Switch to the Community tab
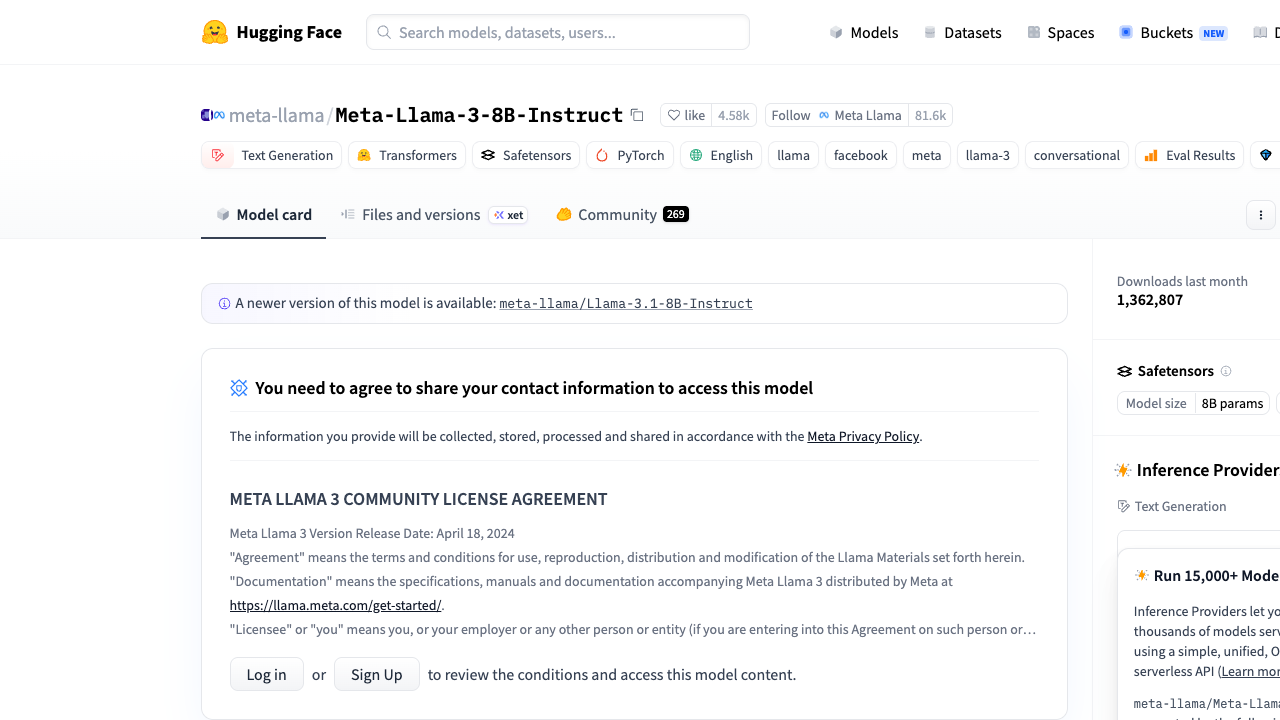 pyautogui.click(x=622, y=214)
